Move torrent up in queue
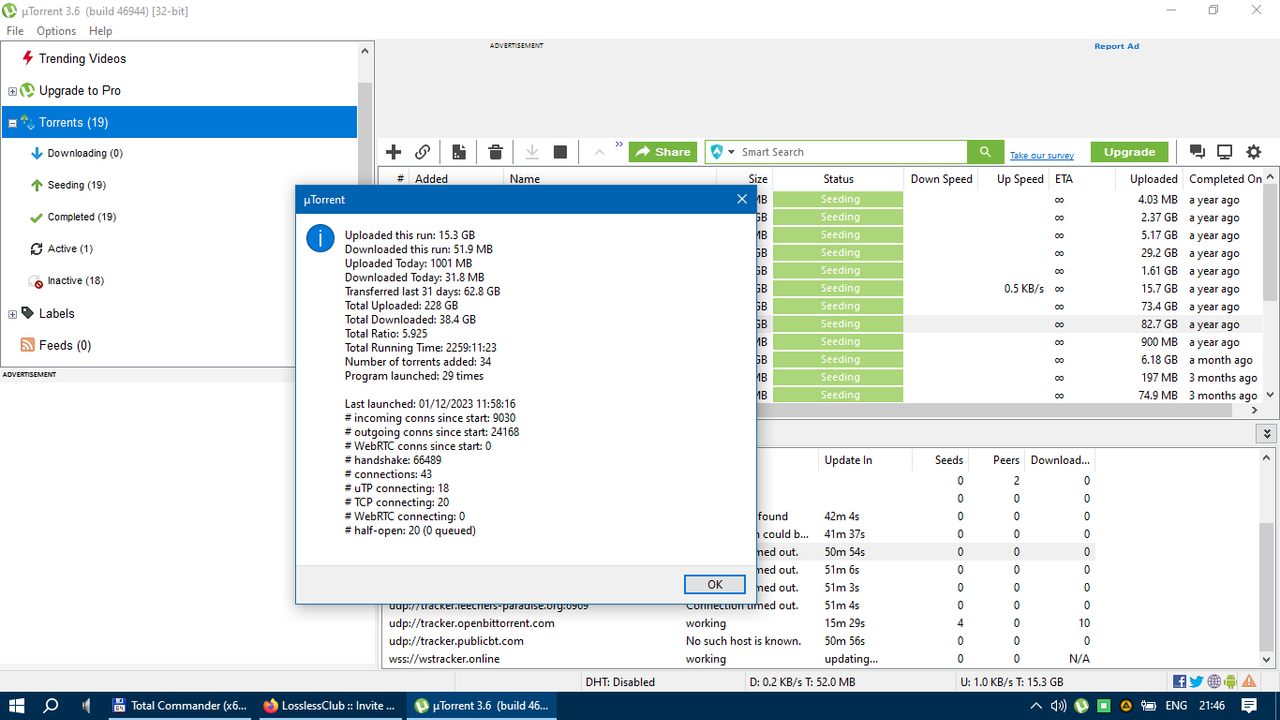1280x720 pixels. (599, 152)
